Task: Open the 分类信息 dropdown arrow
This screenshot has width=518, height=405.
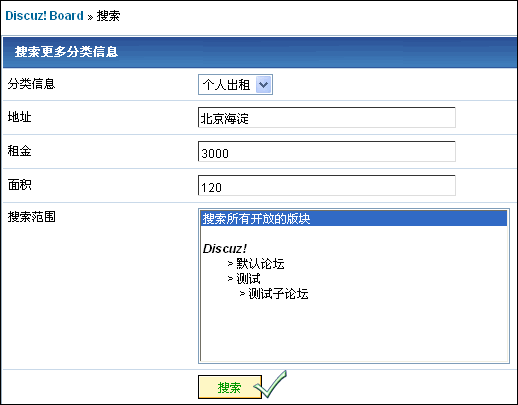Action: [x=263, y=85]
